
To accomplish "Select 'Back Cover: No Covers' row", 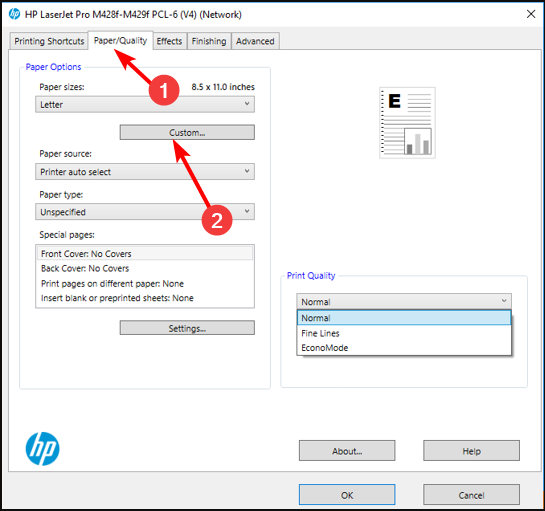I will tap(145, 268).
